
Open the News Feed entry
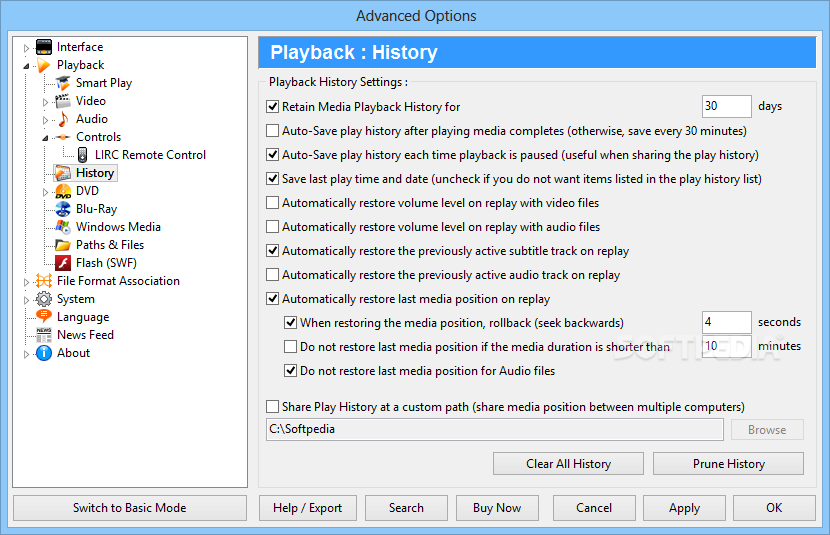85,335
